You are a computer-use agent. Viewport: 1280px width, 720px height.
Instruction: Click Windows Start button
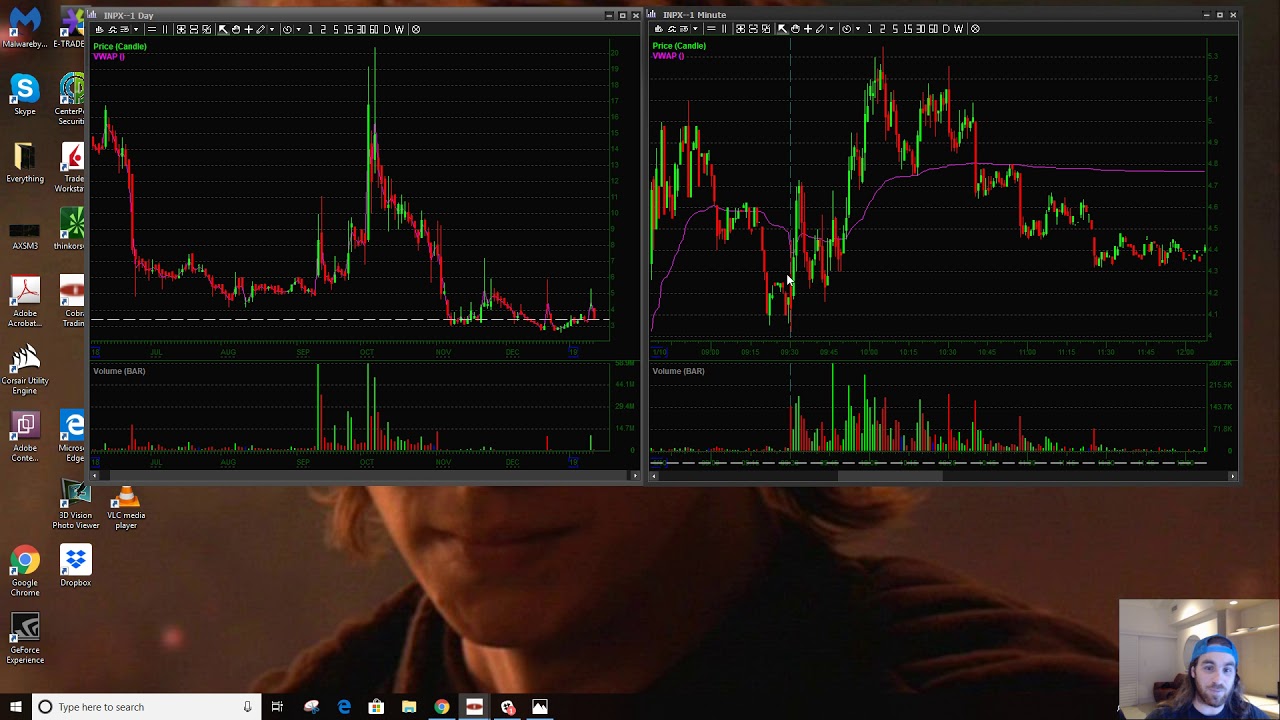tap(15, 707)
